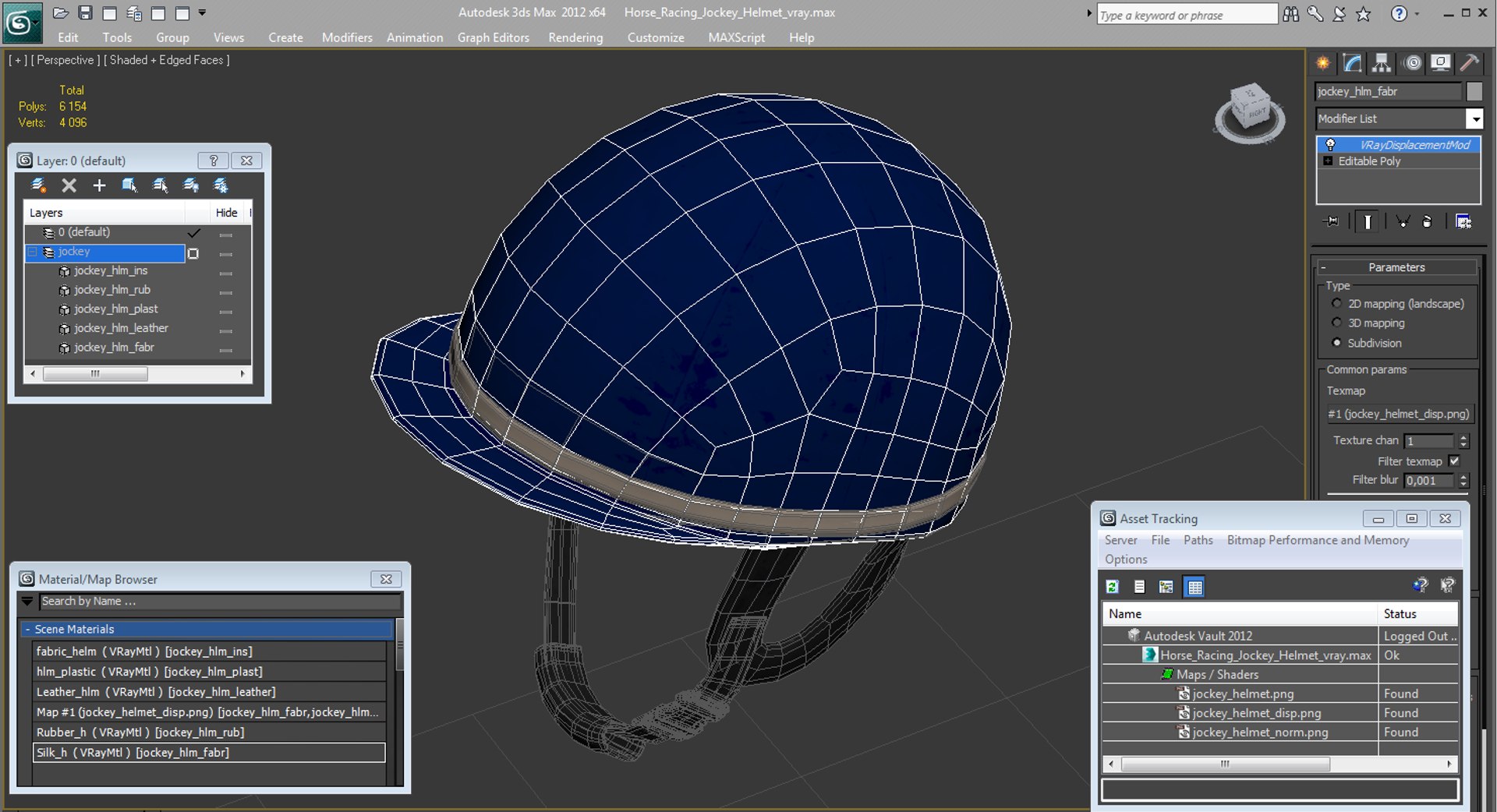Open the Graph Editors menu
This screenshot has height=812, width=1497.
pyautogui.click(x=494, y=37)
